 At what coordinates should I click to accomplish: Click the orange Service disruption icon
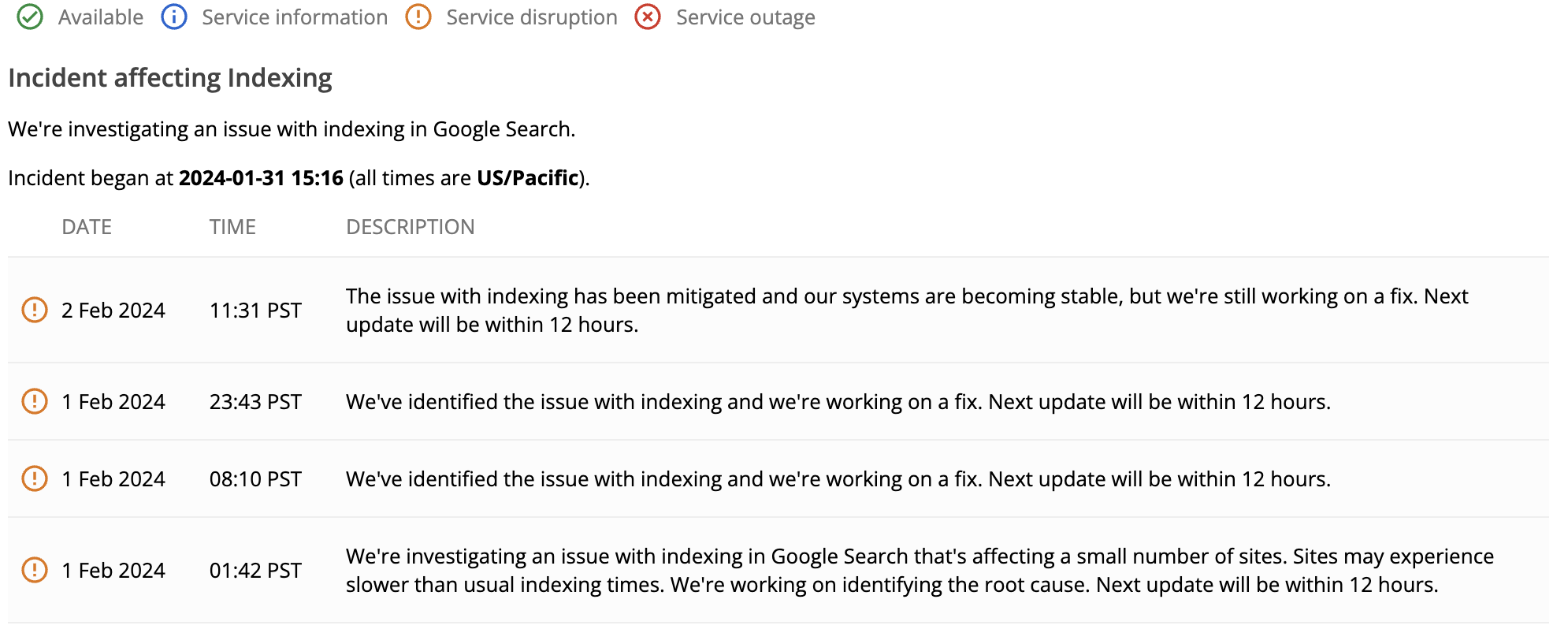click(418, 17)
